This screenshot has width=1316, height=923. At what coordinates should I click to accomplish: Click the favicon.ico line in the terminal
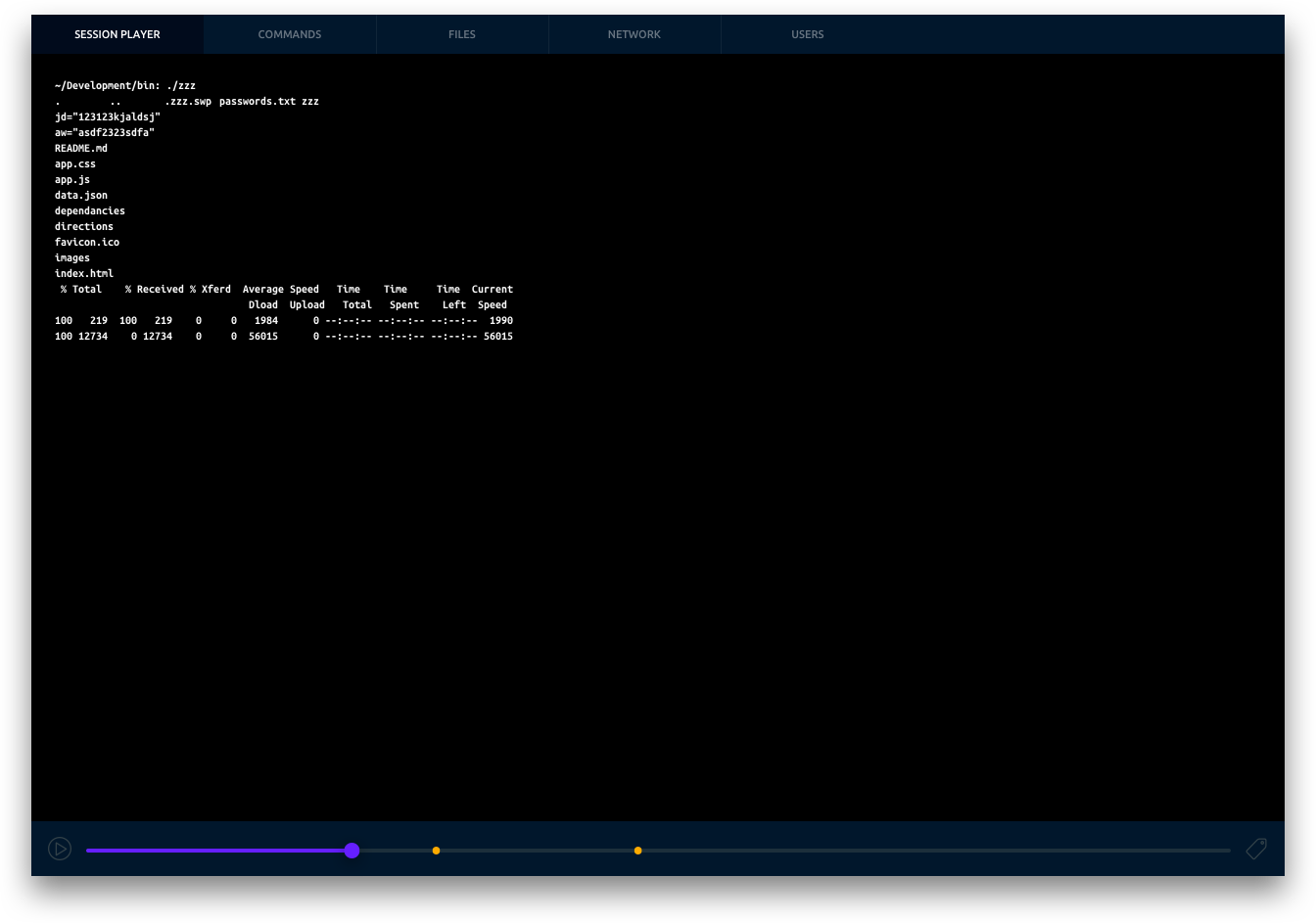click(x=87, y=243)
